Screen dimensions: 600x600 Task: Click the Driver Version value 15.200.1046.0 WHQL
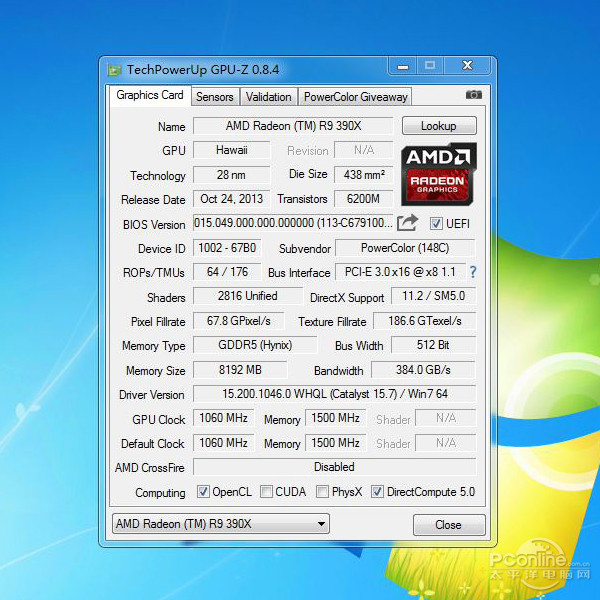[334, 394]
